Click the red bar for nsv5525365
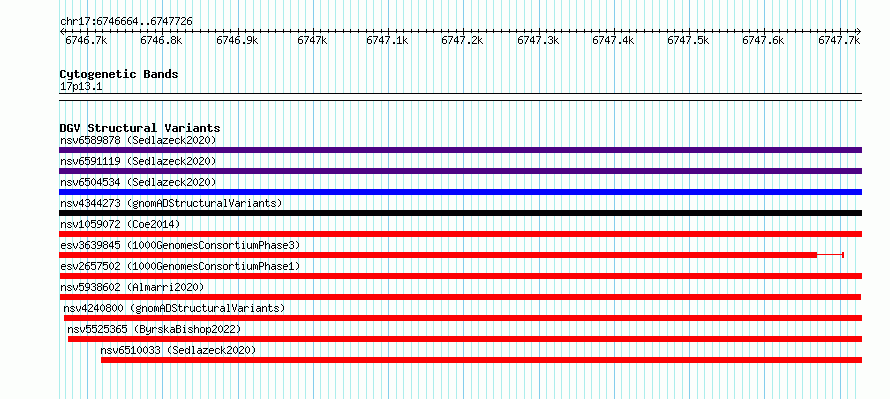 point(465,339)
